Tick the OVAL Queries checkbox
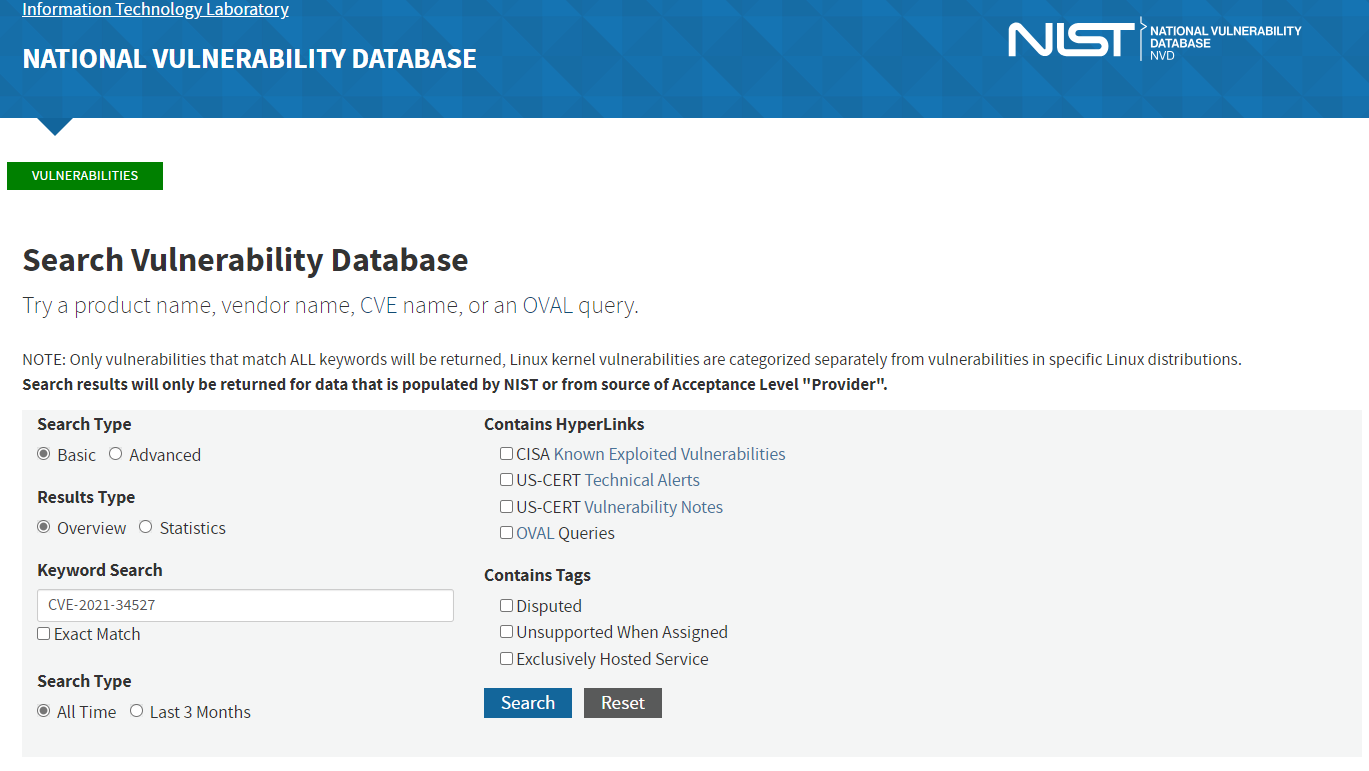The height and width of the screenshot is (771, 1369). click(507, 533)
